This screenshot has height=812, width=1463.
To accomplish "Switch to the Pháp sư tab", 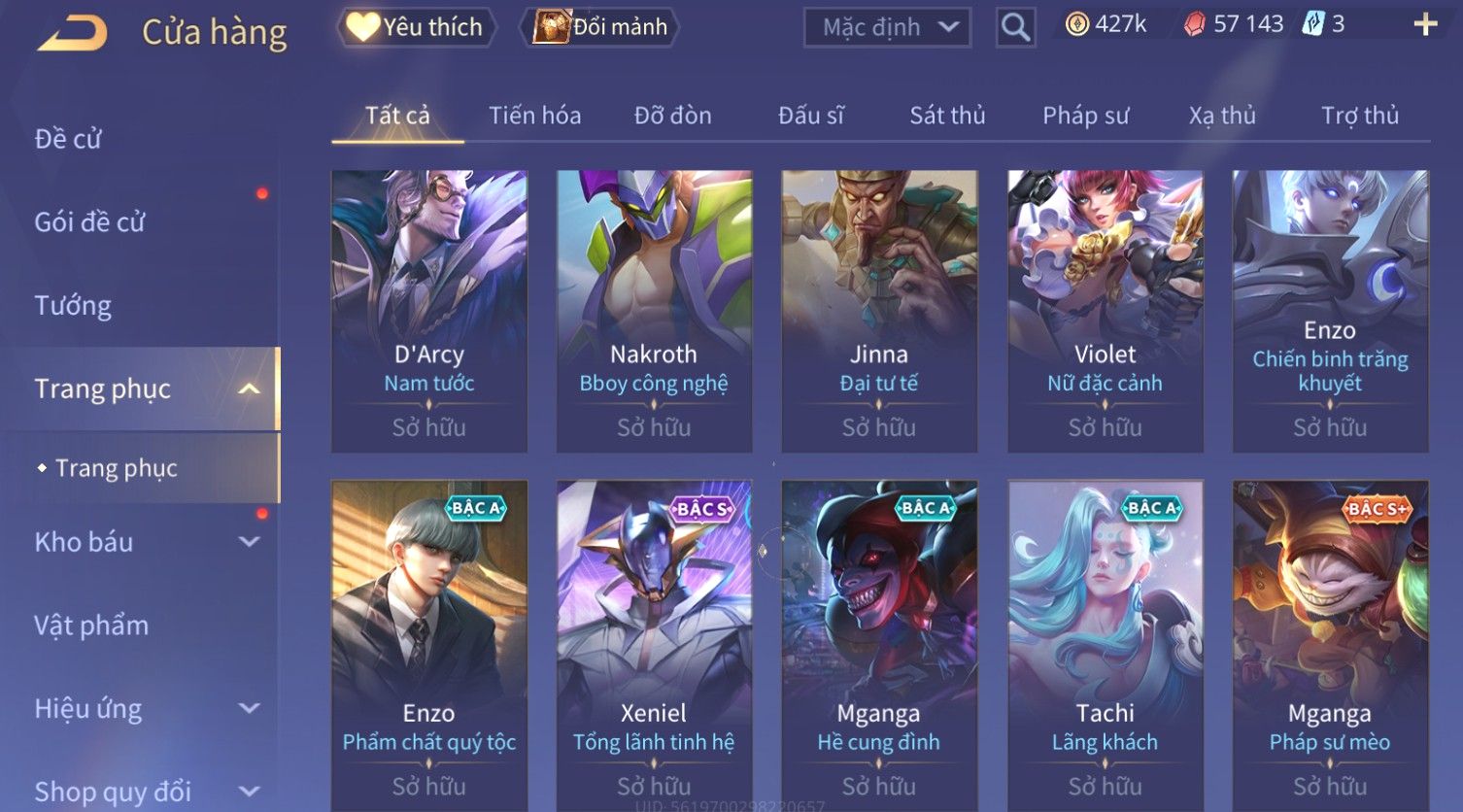I will 1085,116.
